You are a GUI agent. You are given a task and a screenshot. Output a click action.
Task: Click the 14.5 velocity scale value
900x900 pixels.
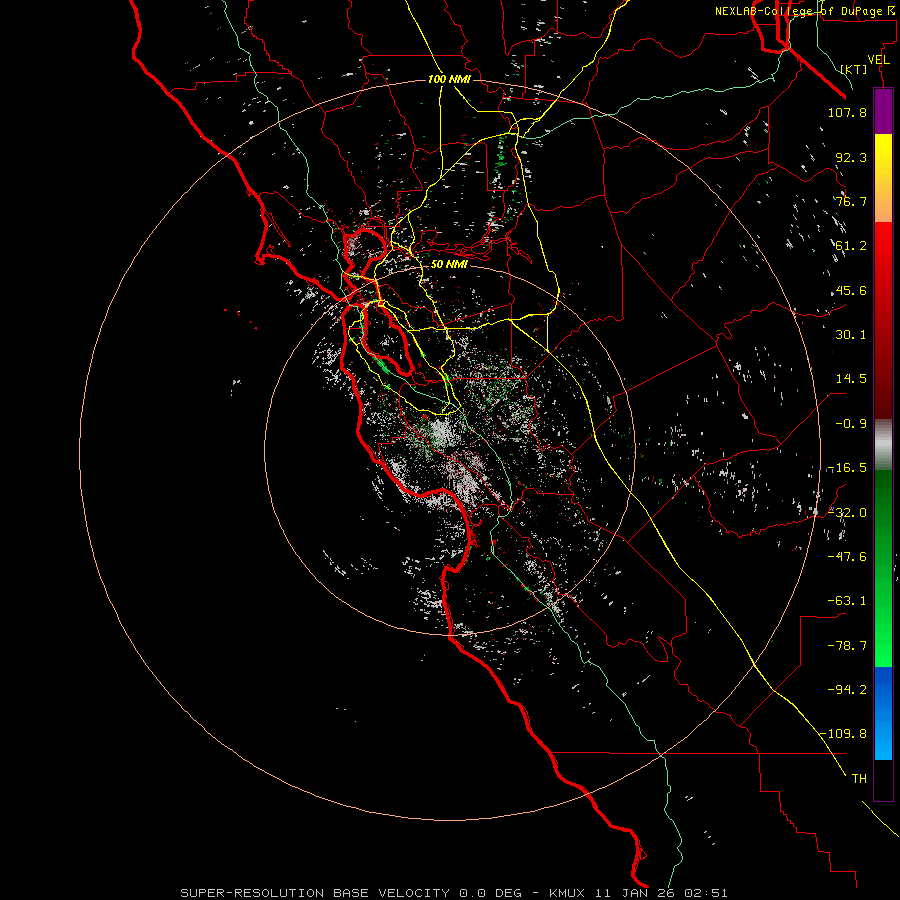coord(851,379)
